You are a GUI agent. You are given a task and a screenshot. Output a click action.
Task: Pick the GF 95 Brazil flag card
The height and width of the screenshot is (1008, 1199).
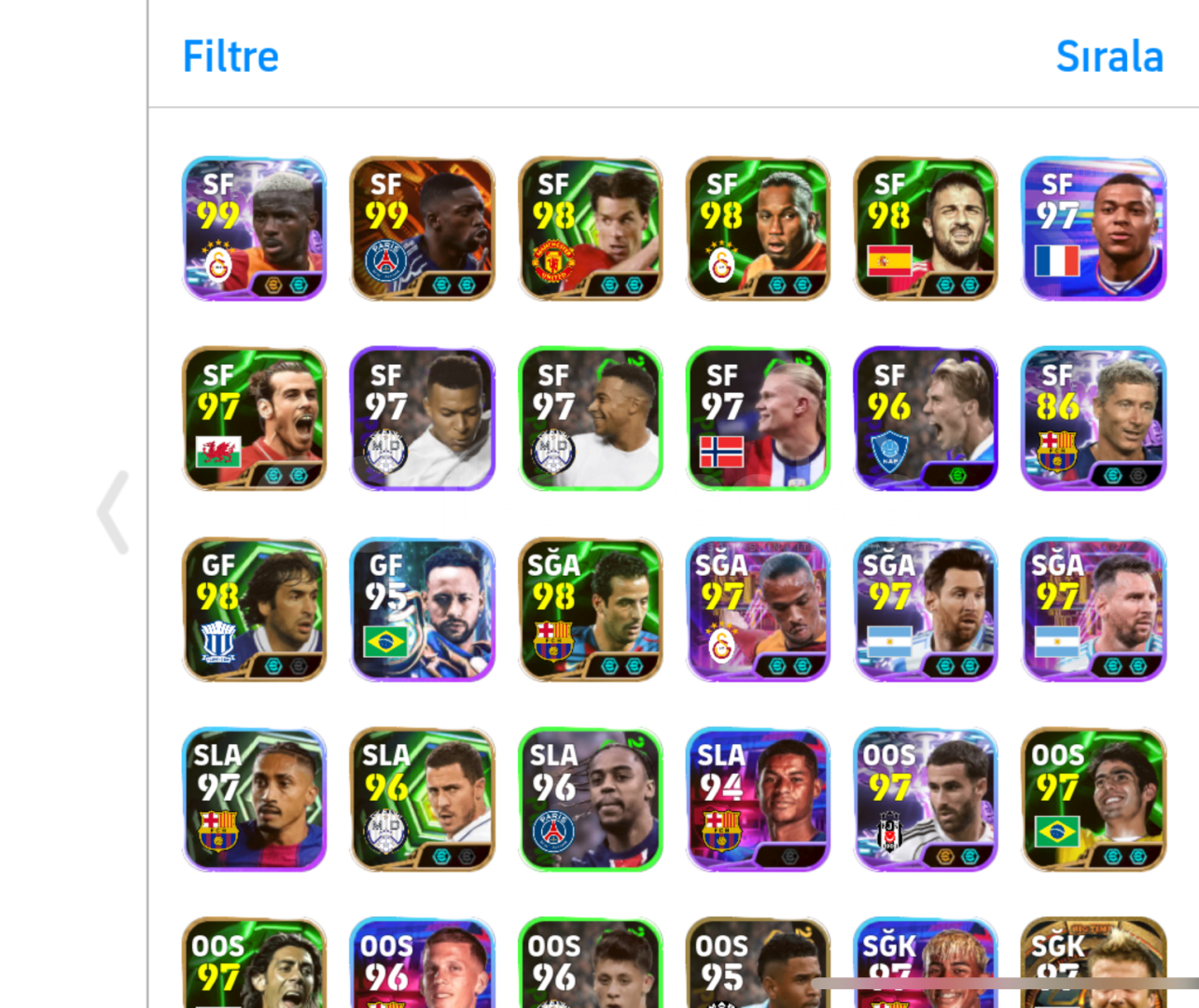click(423, 609)
